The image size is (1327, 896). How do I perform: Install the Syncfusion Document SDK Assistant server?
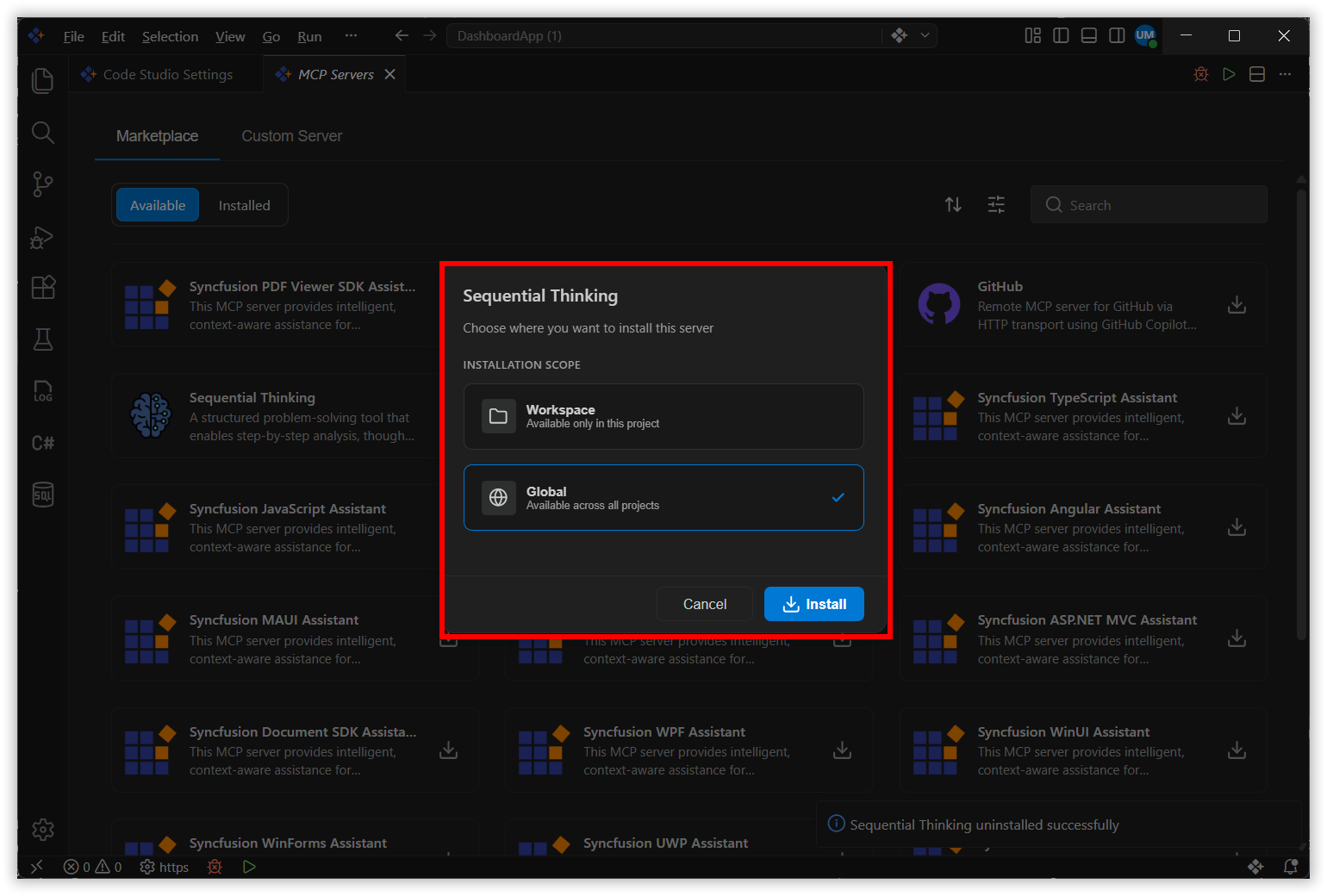click(x=448, y=750)
